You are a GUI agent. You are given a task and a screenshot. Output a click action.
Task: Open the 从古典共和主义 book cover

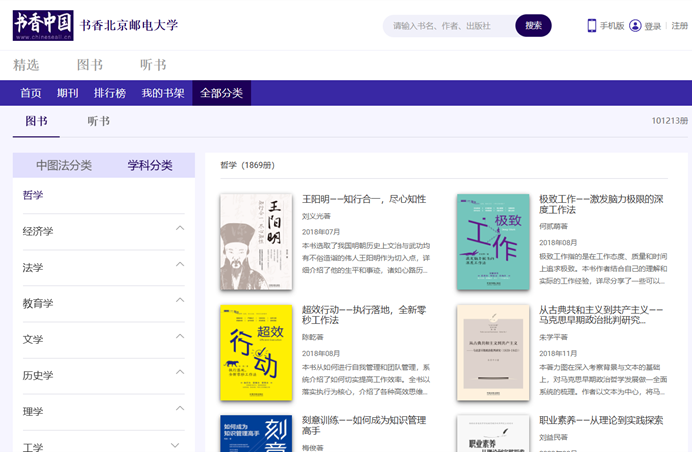click(493, 353)
